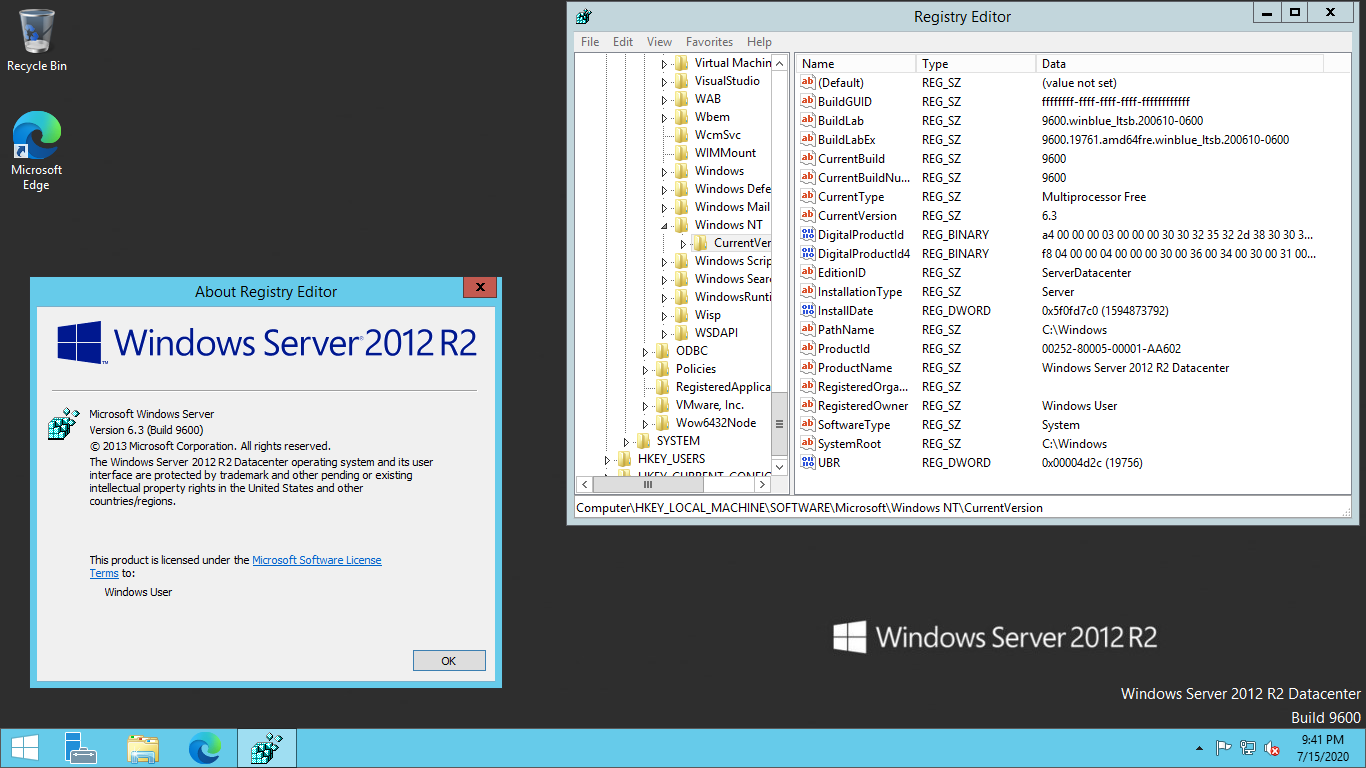
Task: Click the Data column header
Action: (1179, 64)
